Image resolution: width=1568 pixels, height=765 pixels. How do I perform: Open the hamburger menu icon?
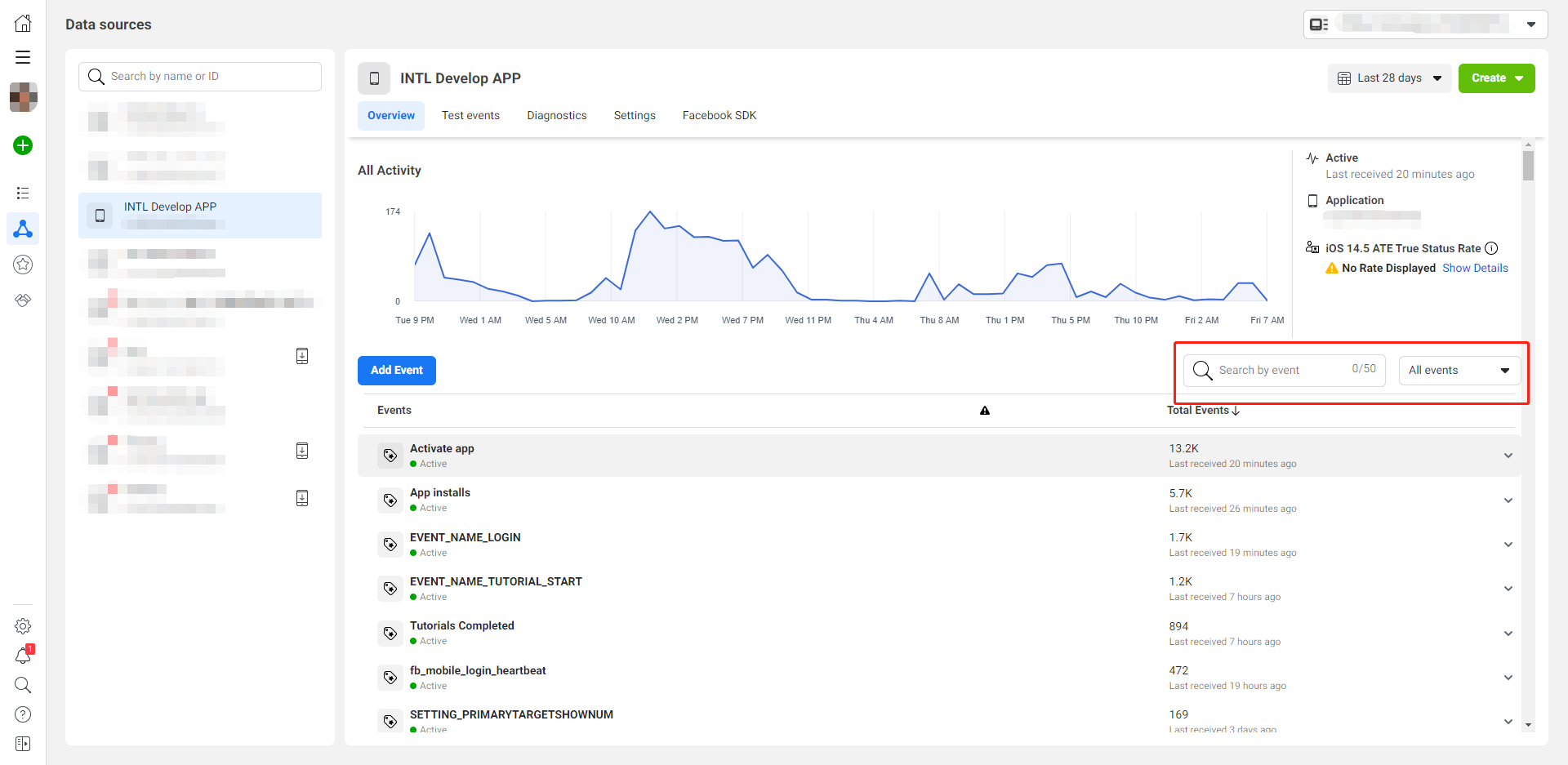23,57
